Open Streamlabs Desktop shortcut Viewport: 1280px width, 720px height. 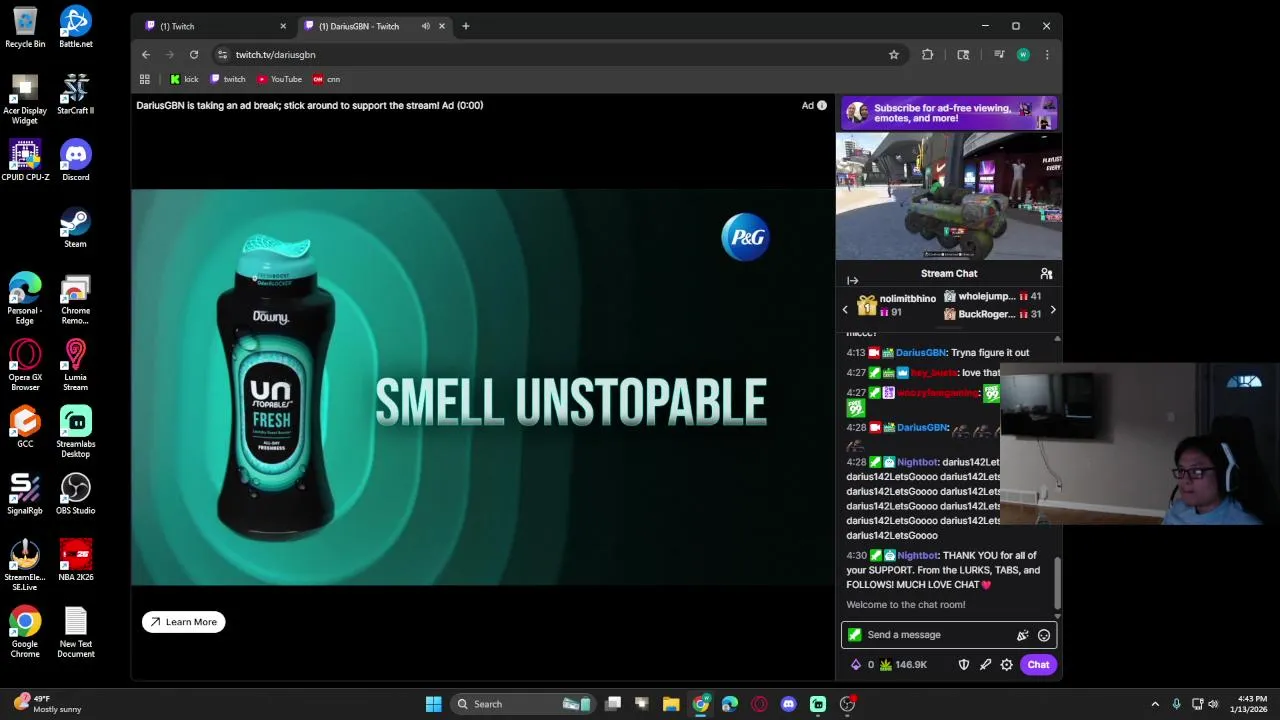(75, 432)
